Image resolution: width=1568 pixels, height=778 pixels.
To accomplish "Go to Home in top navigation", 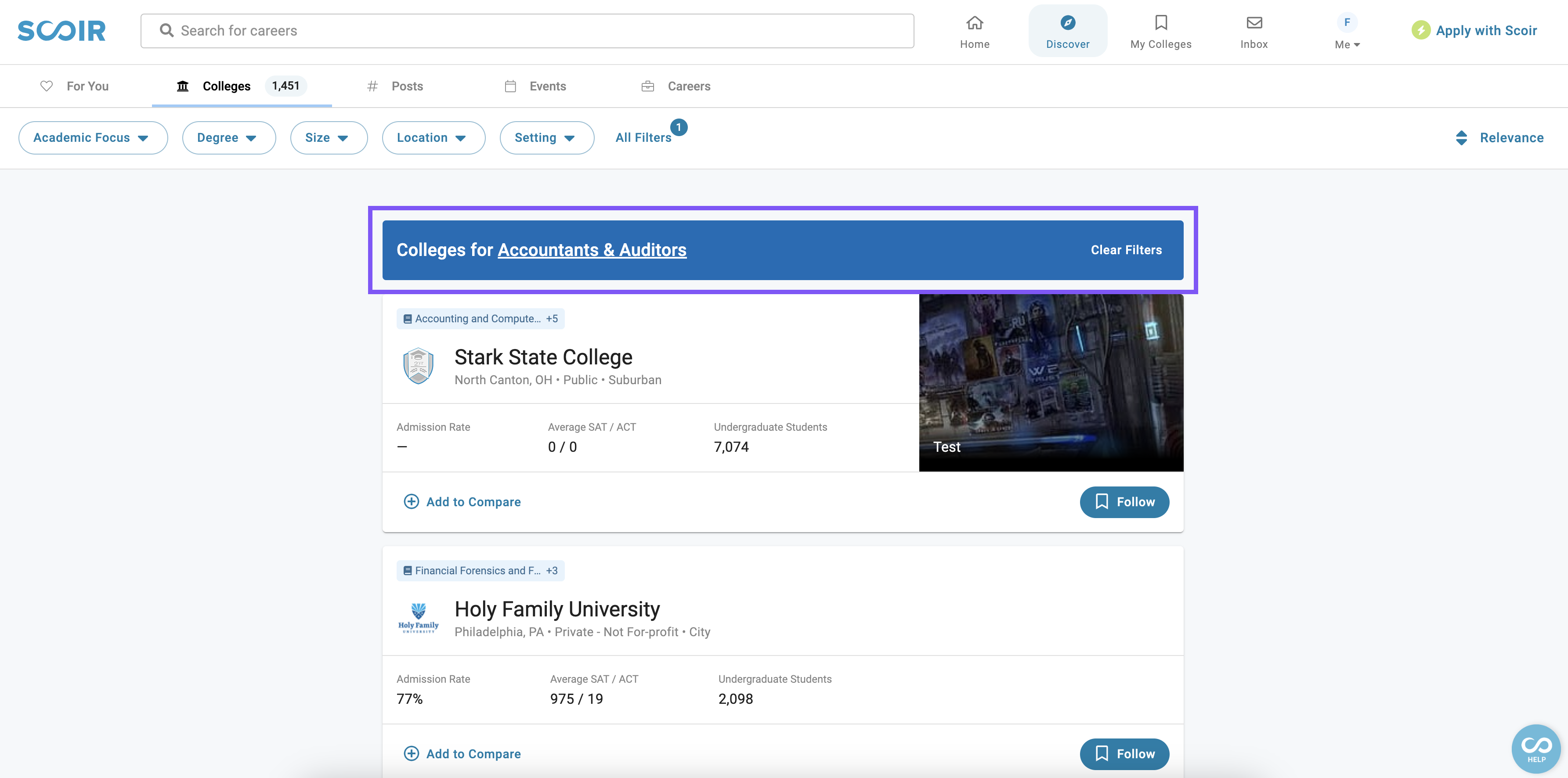I will click(975, 32).
